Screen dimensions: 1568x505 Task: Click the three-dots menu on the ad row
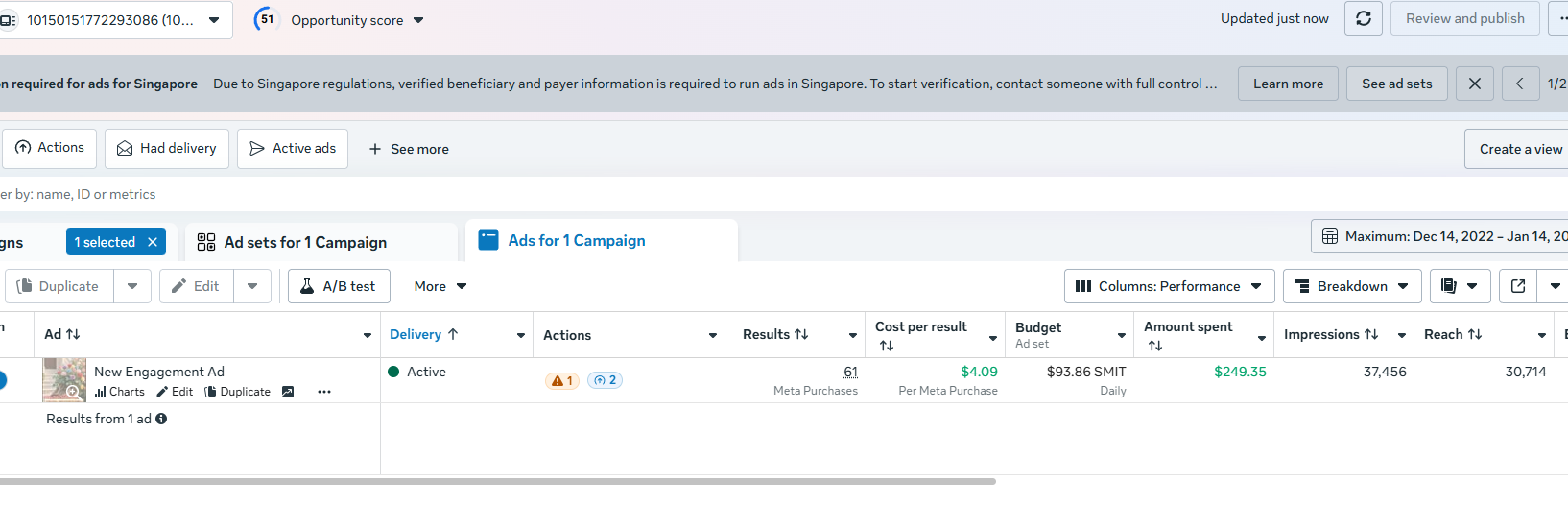pyautogui.click(x=324, y=392)
